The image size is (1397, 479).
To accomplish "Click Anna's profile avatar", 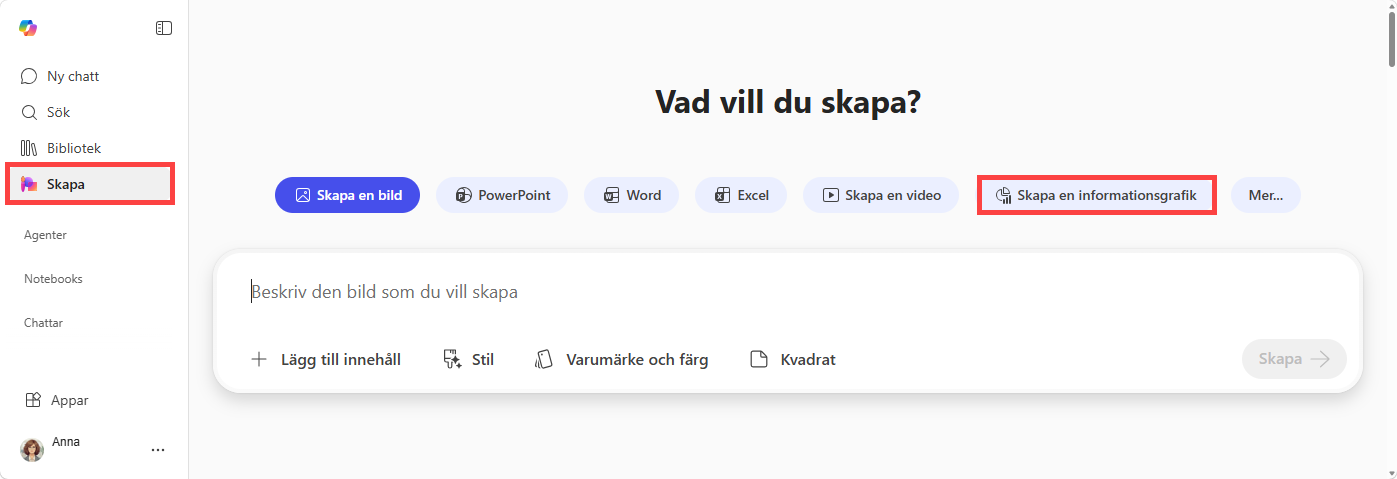I will point(32,450).
